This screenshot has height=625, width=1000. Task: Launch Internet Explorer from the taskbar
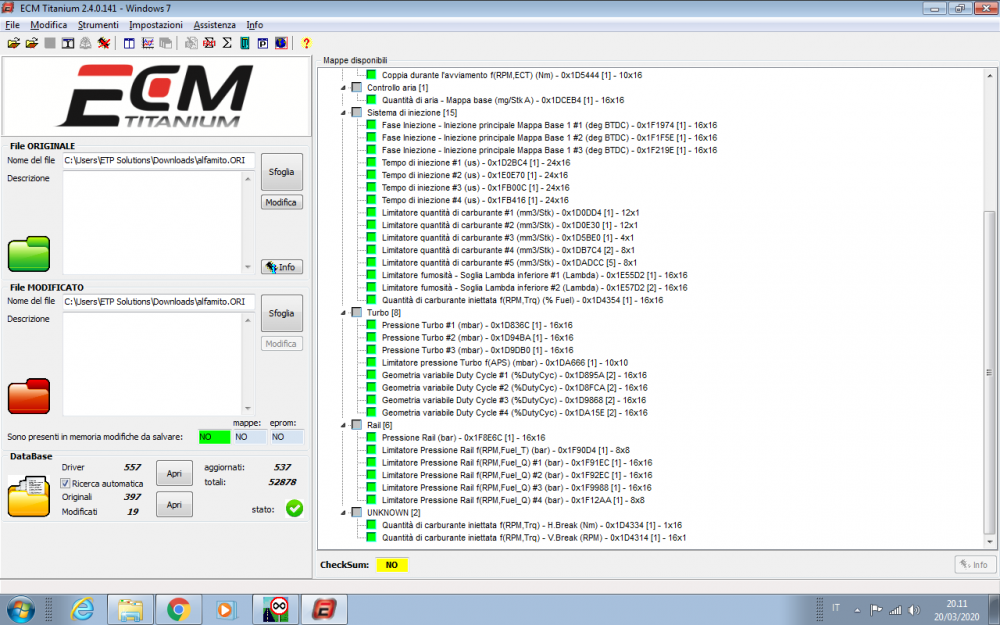(82, 610)
